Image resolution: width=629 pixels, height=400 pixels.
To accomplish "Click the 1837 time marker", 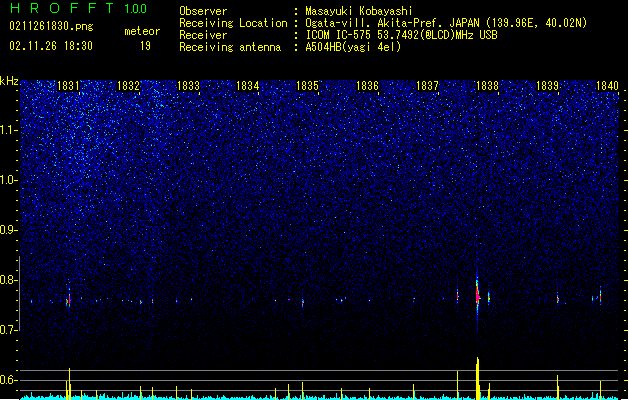I will 428,85.
